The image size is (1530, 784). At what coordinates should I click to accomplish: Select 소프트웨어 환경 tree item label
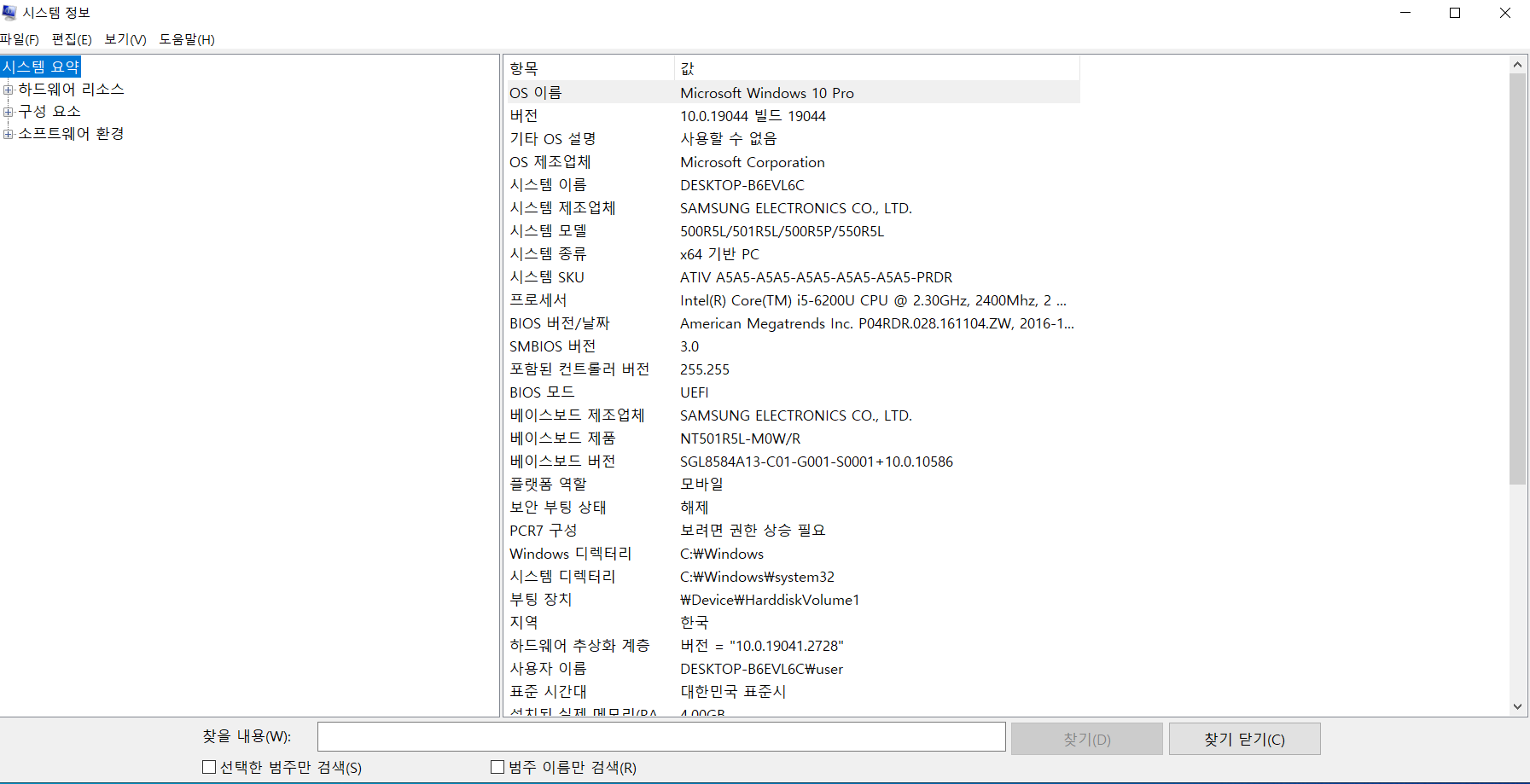coord(72,133)
